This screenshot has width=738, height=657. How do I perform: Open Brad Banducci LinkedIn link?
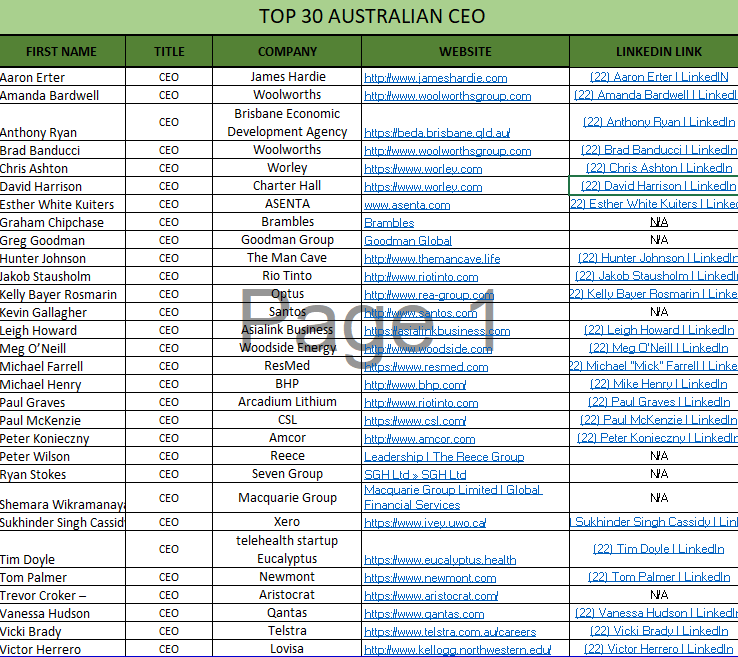[x=659, y=150]
